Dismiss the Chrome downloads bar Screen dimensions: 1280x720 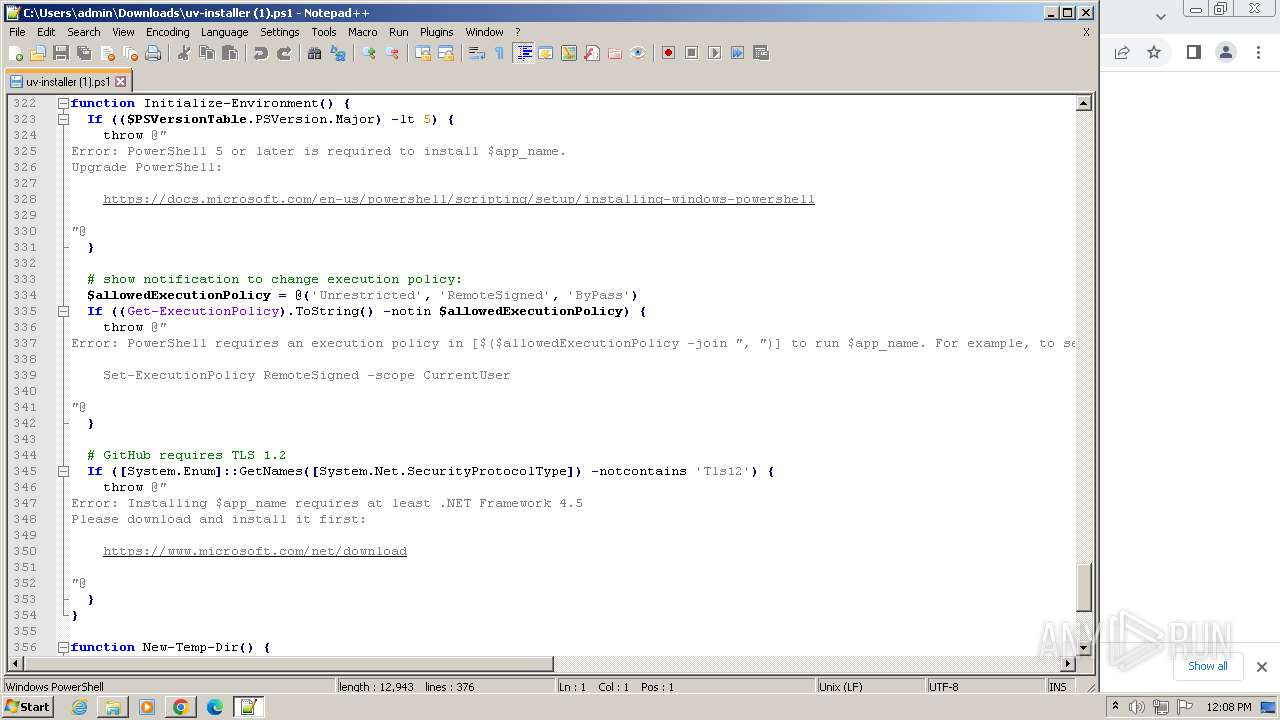[1262, 667]
